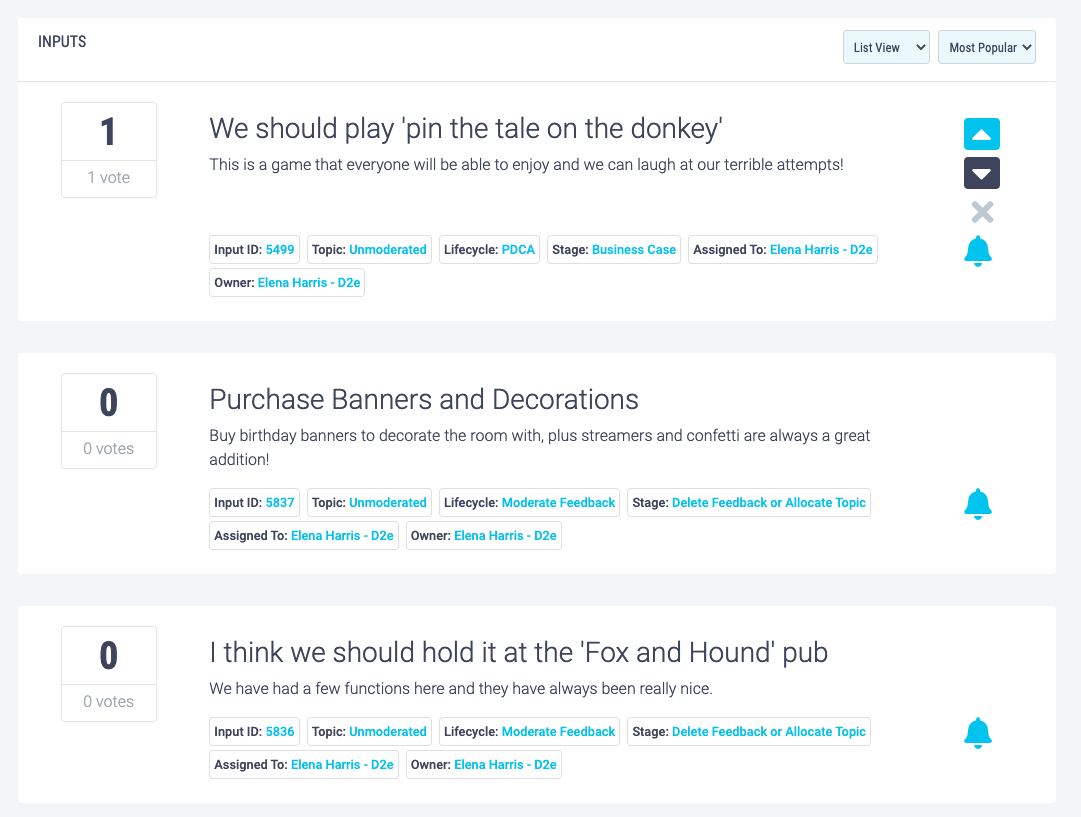Click the bell icon for Purchase Banners and Decorations
The image size is (1081, 817).
(x=978, y=504)
